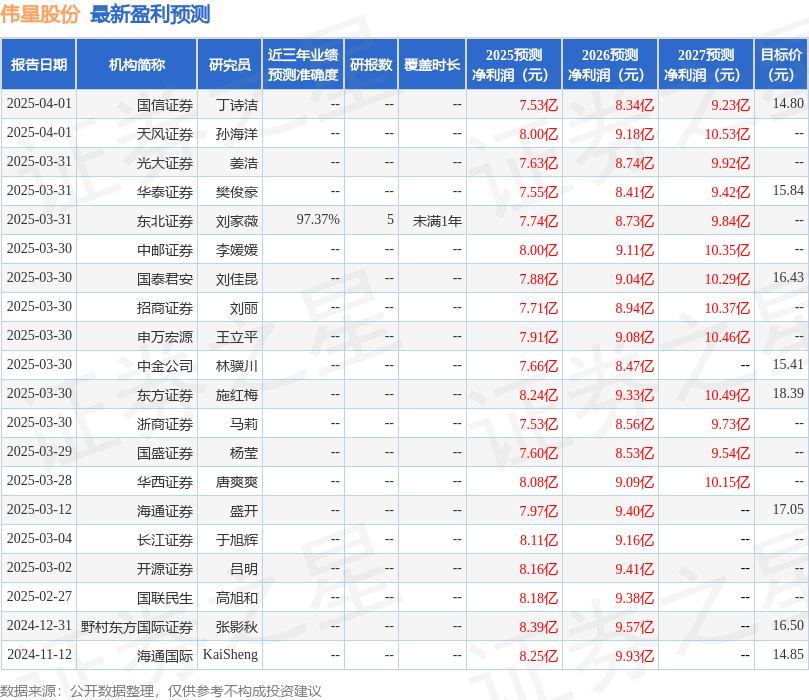Select the 10.53亿 2027 profit forecast
The height and width of the screenshot is (700, 809).
pos(727,134)
